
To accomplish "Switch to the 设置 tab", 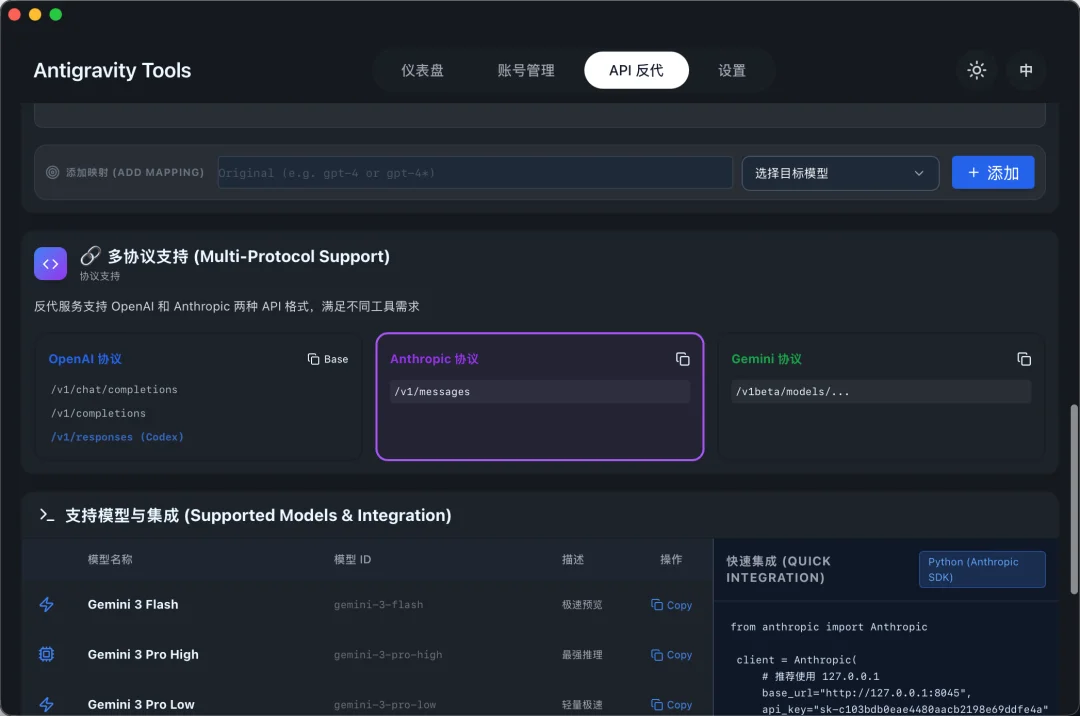I will (731, 70).
